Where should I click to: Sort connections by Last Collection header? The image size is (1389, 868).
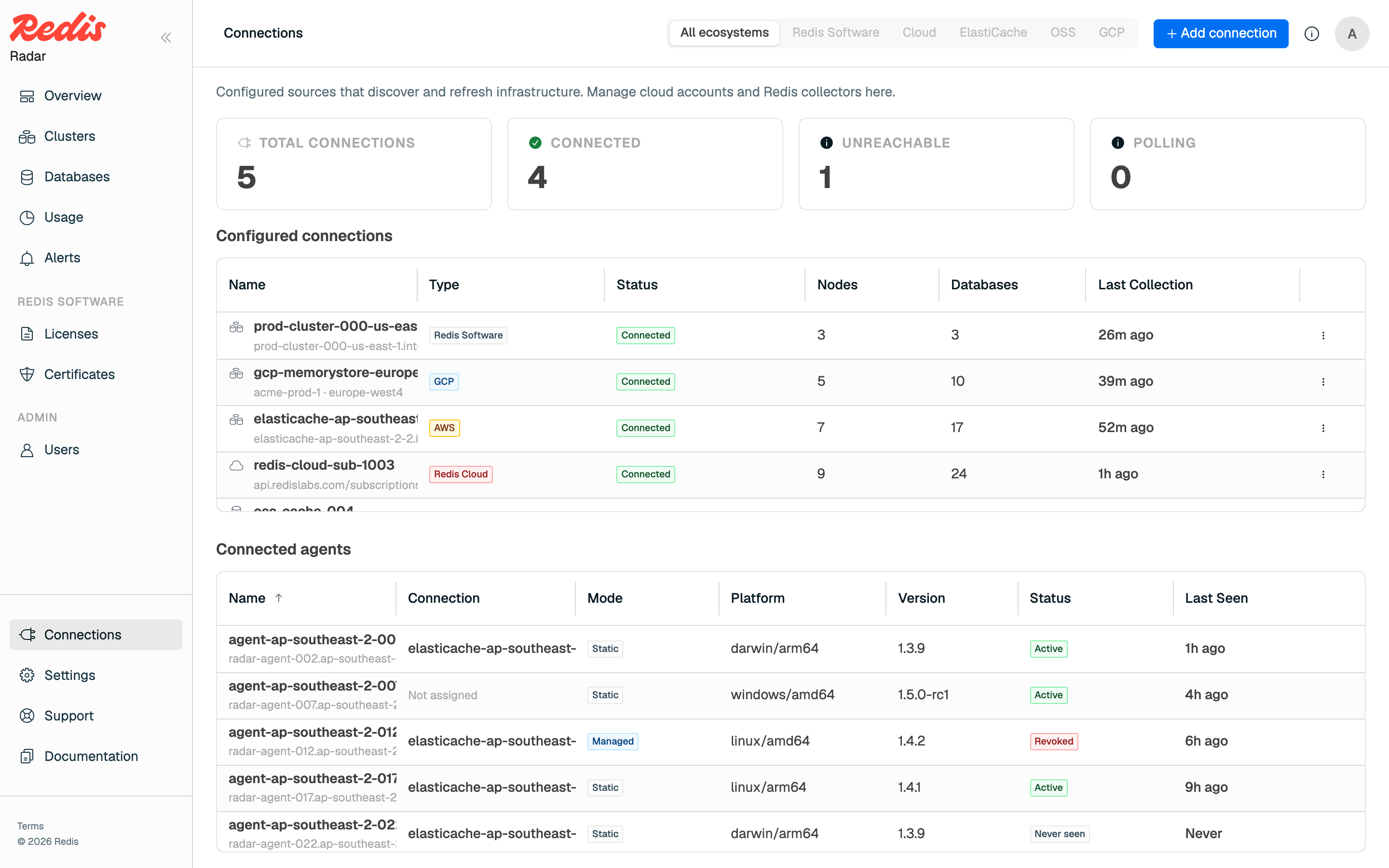[x=1145, y=285]
